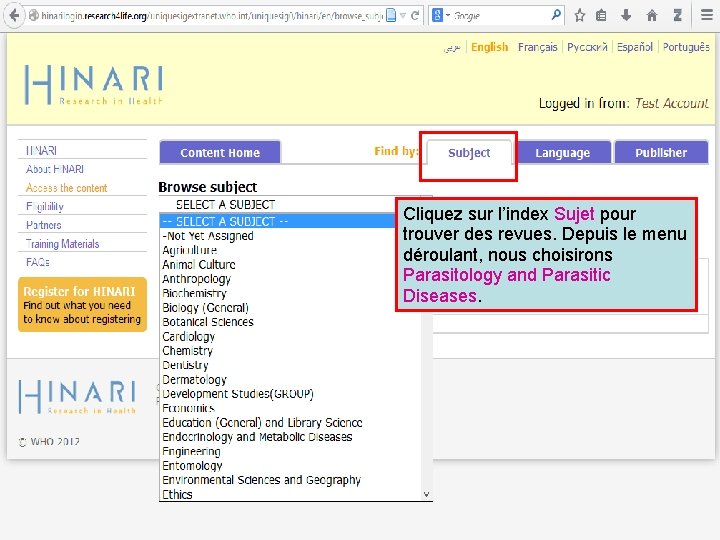Bookmark this page with the star icon
Viewport: 720px width, 540px height.
(x=579, y=16)
